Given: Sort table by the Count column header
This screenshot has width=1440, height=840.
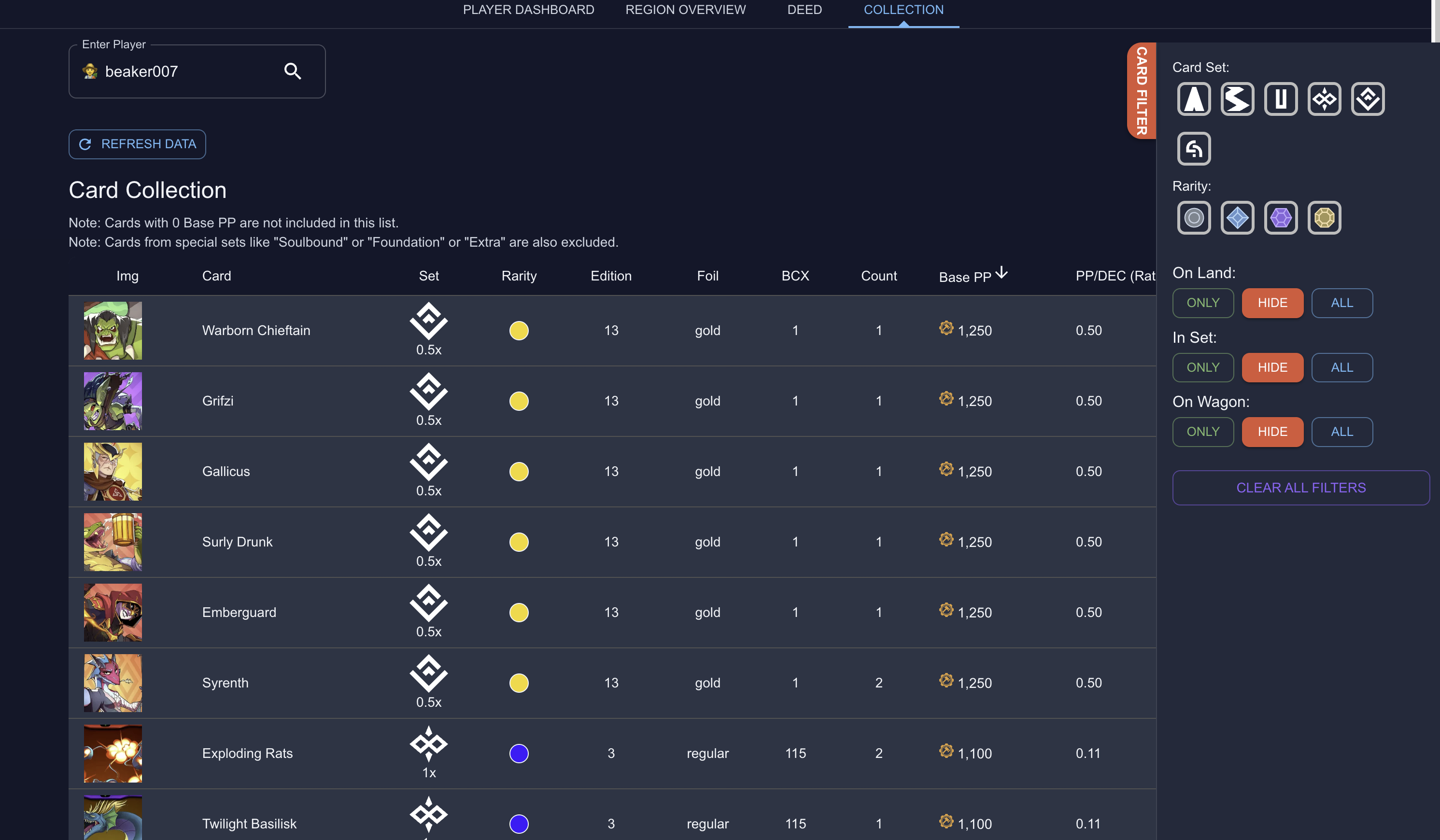Looking at the screenshot, I should (x=878, y=276).
